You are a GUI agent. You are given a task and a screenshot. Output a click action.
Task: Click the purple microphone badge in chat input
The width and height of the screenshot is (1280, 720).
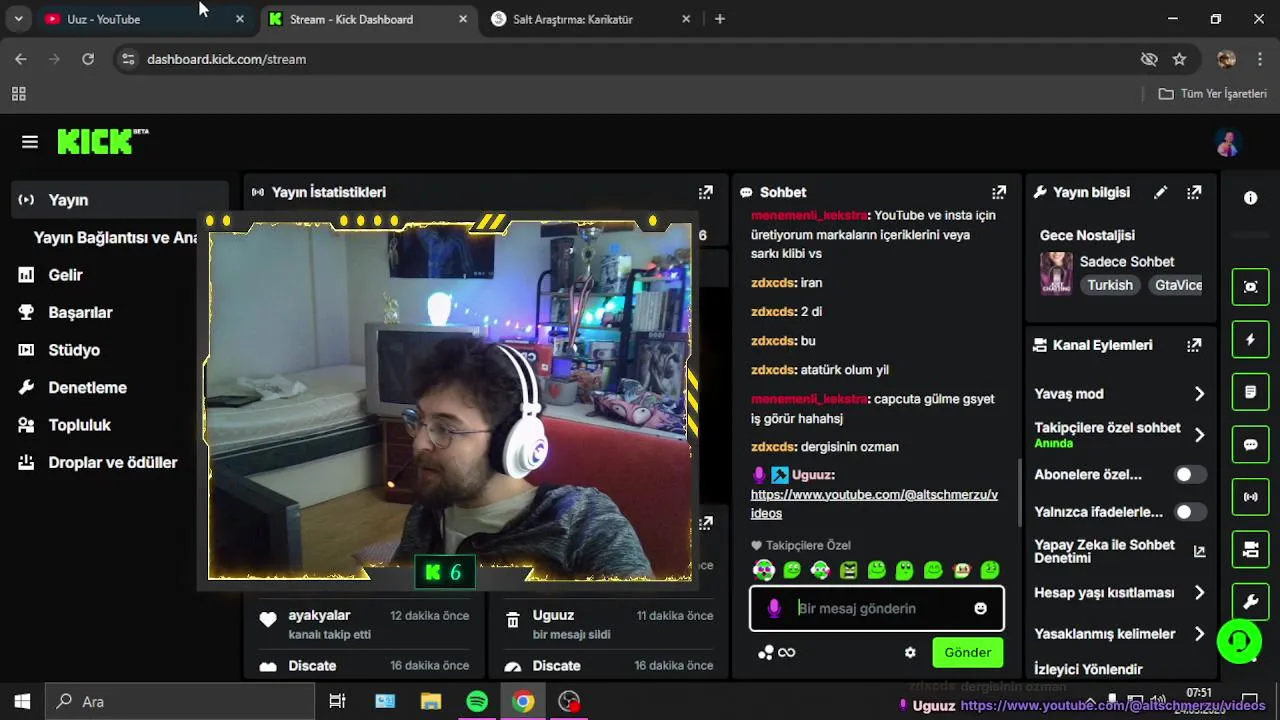coord(773,608)
